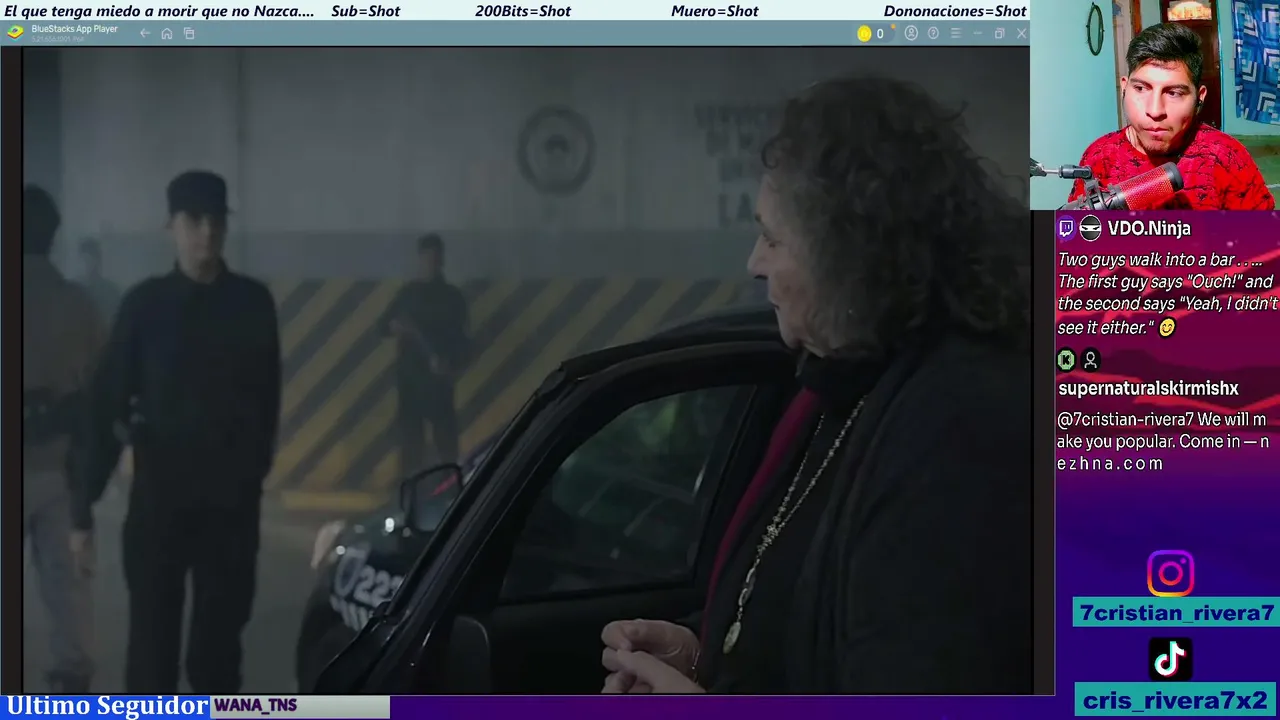
Task: Open BlueStacks home screen icon
Action: pos(167,33)
